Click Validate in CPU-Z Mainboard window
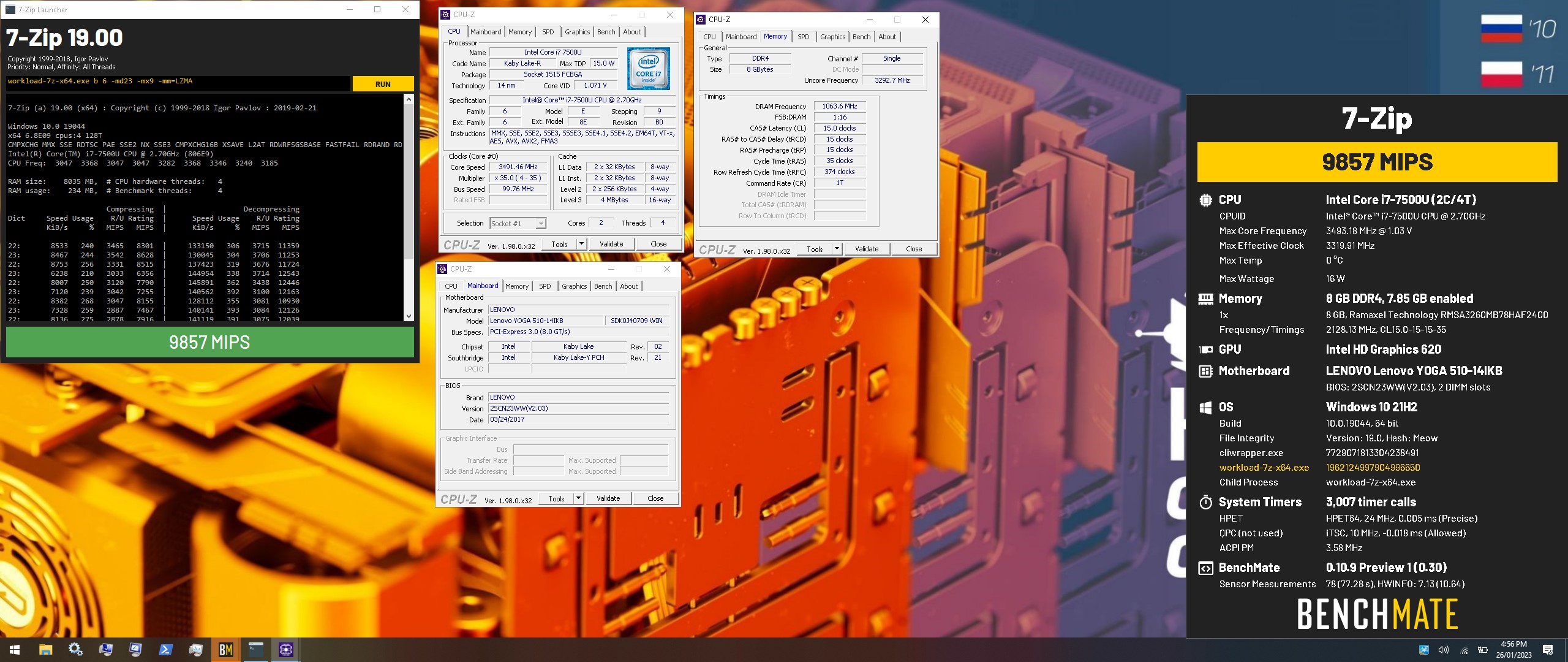This screenshot has width=1568, height=662. 608,498
